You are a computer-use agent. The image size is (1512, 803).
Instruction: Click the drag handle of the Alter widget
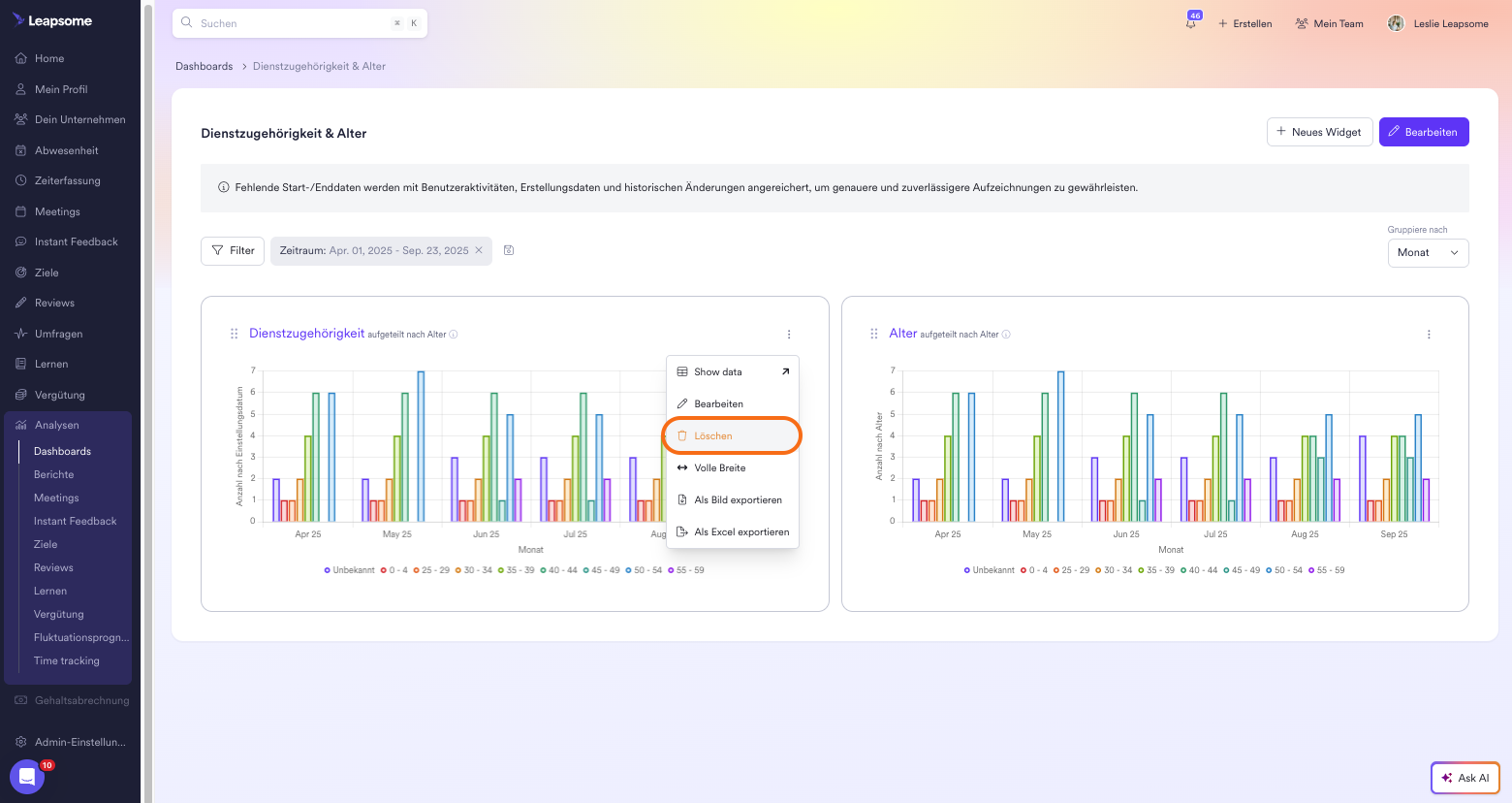(874, 334)
